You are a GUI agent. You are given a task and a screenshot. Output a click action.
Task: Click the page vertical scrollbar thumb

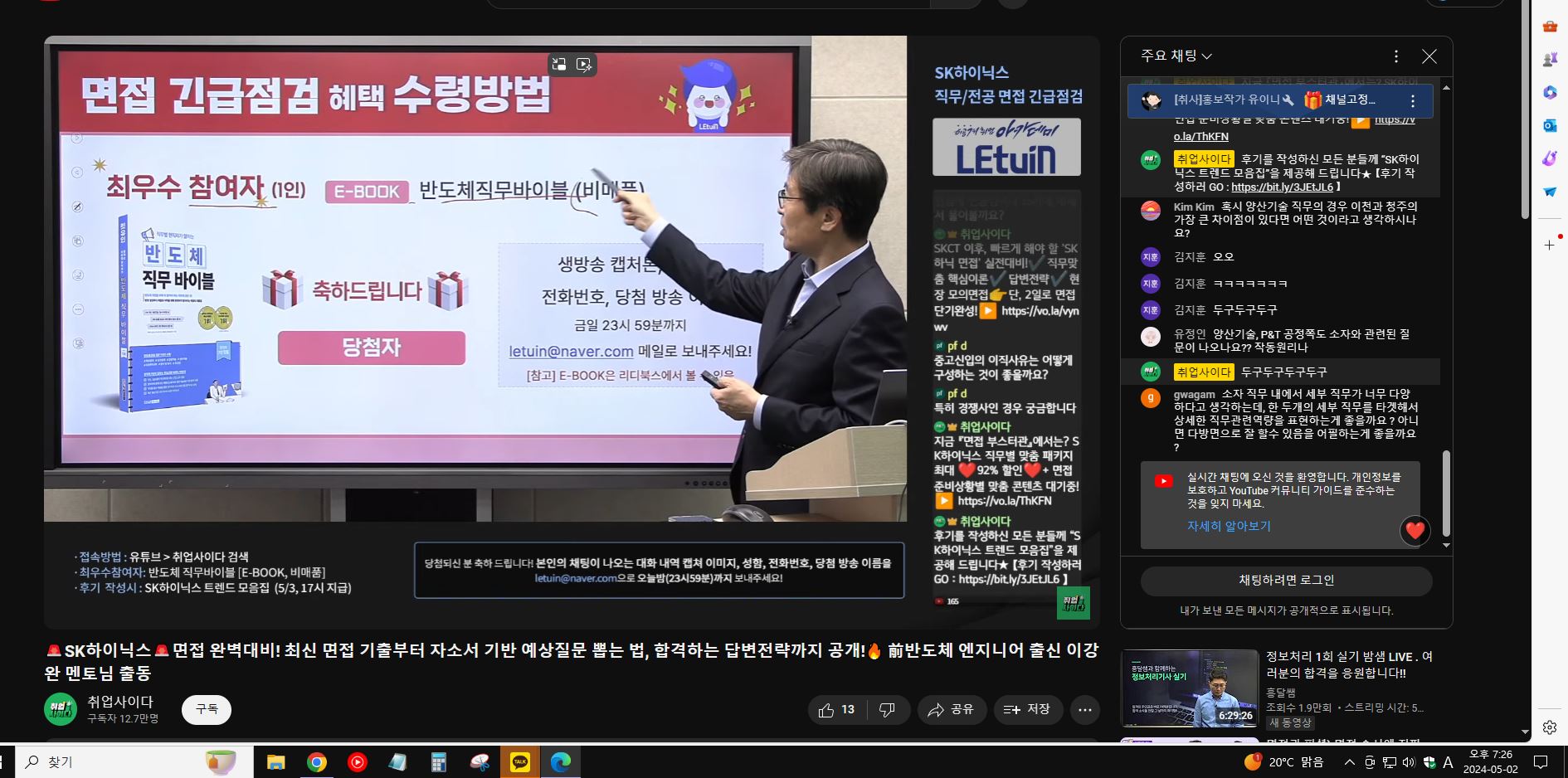(1526, 109)
